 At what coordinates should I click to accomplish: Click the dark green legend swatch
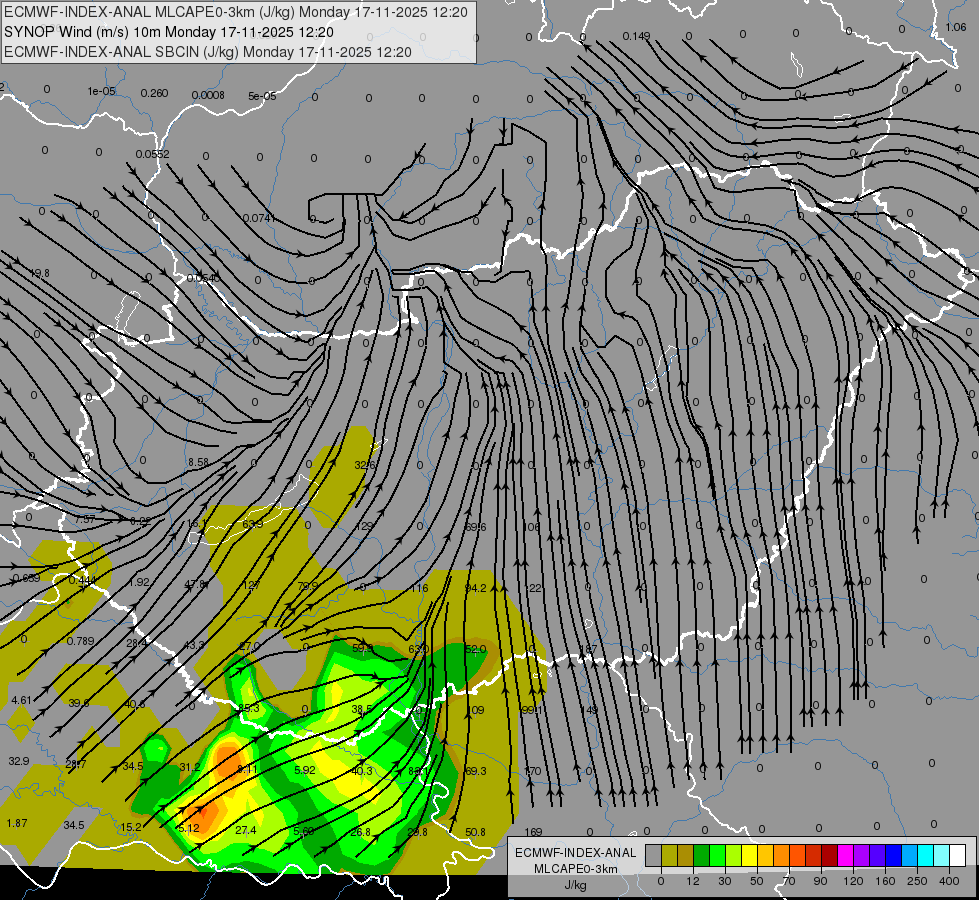[701, 855]
